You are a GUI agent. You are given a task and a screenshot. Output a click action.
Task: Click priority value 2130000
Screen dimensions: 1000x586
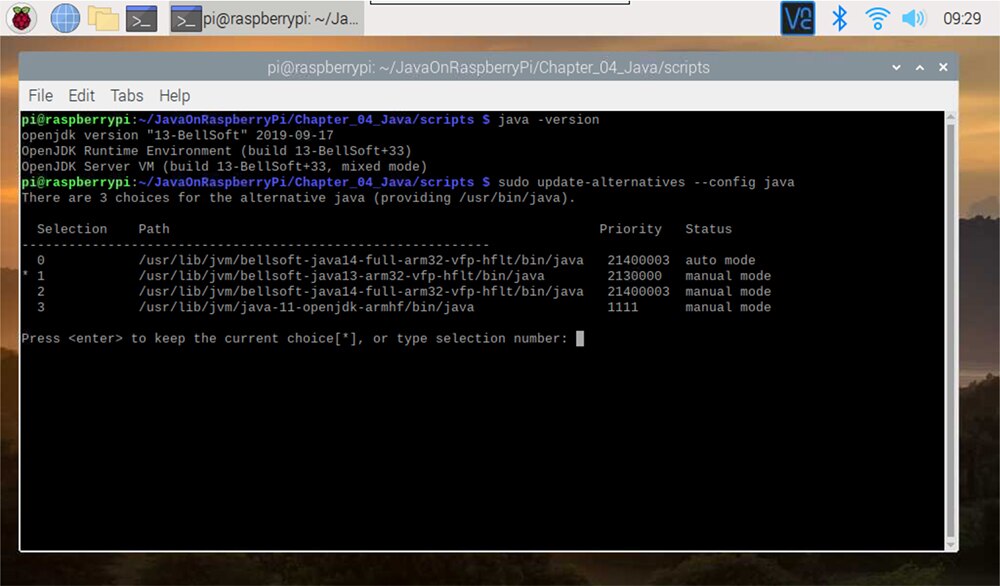point(635,276)
